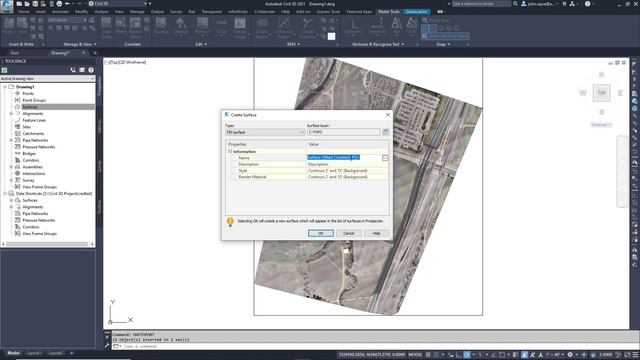The width and height of the screenshot is (640, 360).
Task: Click the Followers tool in Vectorize panel
Action: click(x=353, y=26)
